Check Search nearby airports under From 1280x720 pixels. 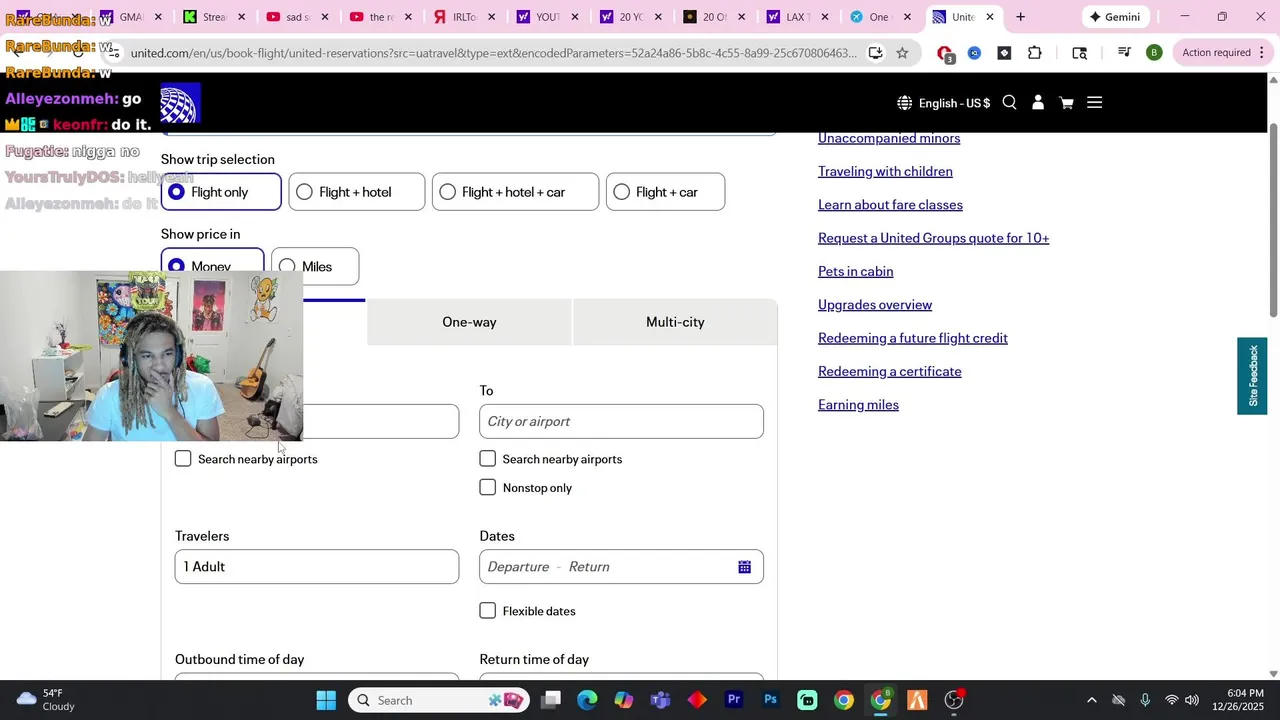click(183, 459)
